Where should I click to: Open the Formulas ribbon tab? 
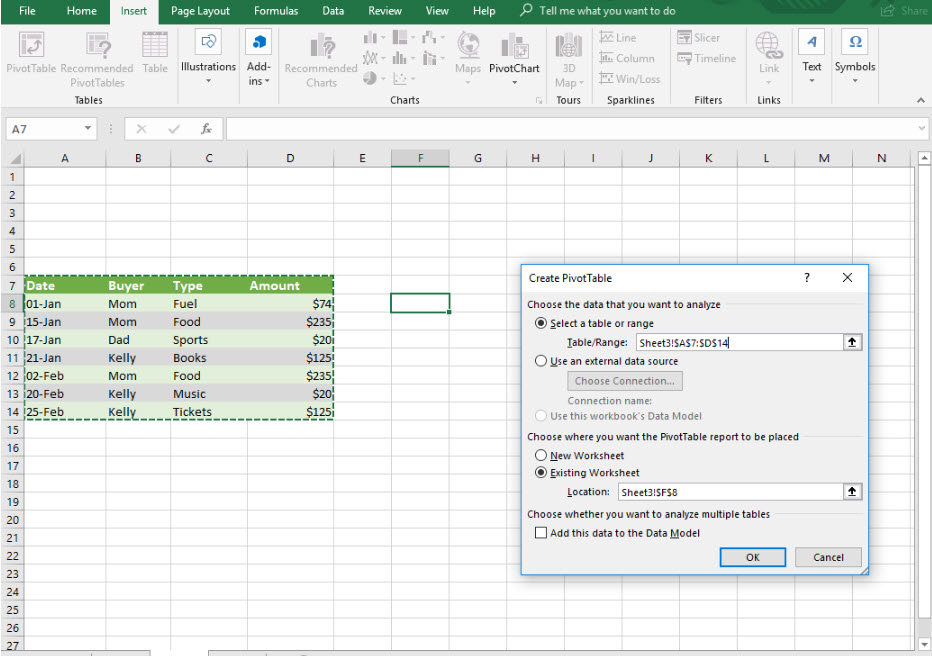[x=276, y=11]
